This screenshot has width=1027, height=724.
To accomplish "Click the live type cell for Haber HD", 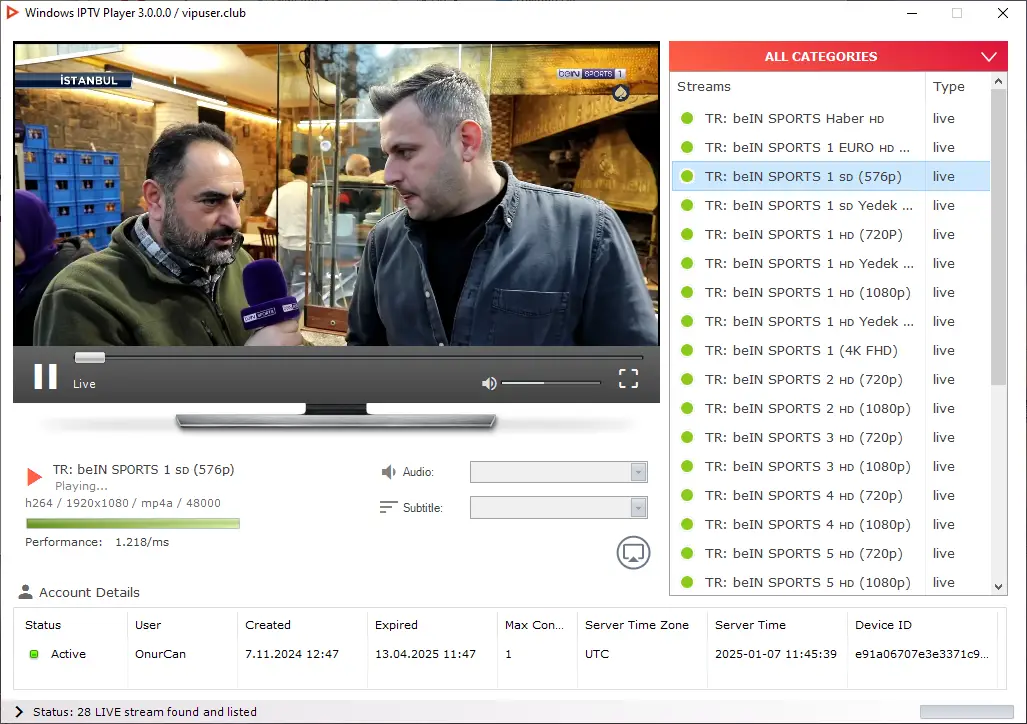I will pyautogui.click(x=943, y=119).
